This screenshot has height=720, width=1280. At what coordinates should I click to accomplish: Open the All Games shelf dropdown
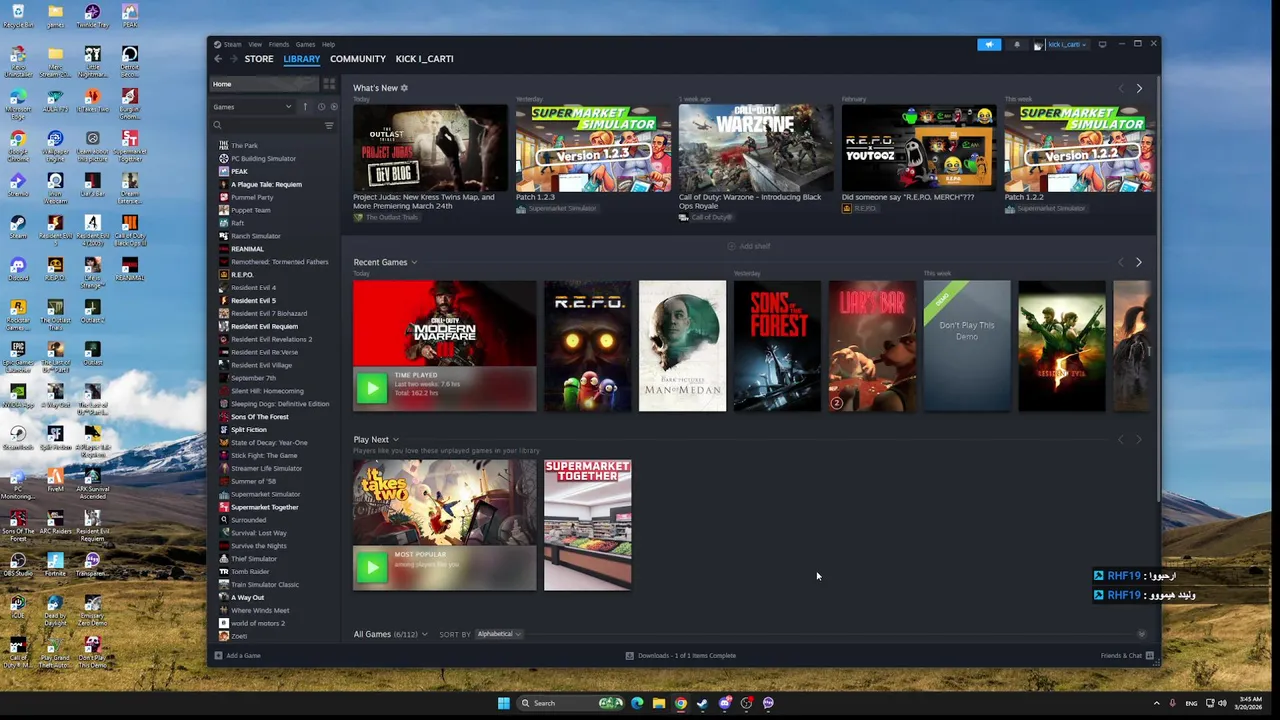pyautogui.click(x=424, y=634)
